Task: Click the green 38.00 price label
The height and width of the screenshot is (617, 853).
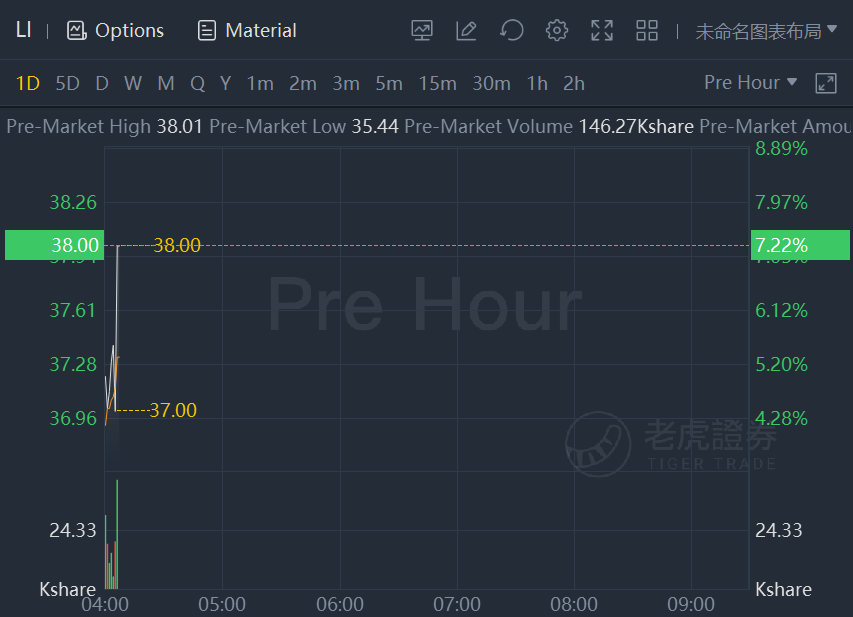Action: click(52, 245)
